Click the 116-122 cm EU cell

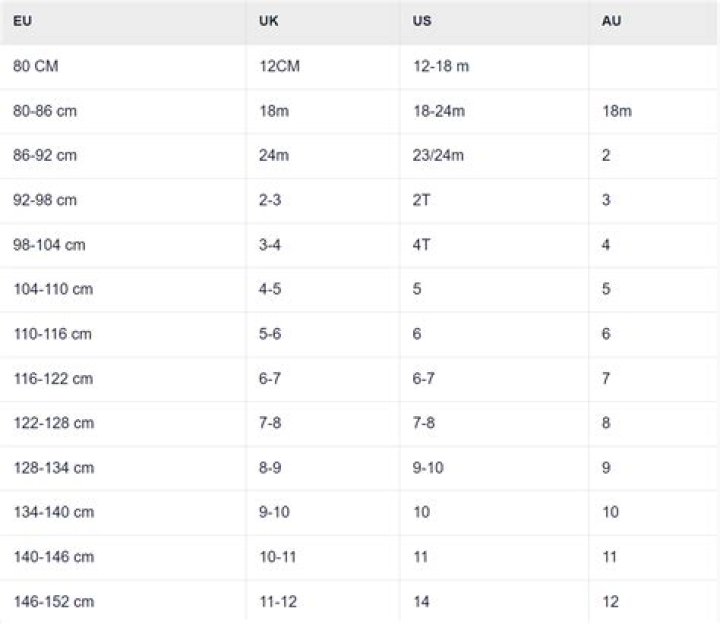point(53,378)
